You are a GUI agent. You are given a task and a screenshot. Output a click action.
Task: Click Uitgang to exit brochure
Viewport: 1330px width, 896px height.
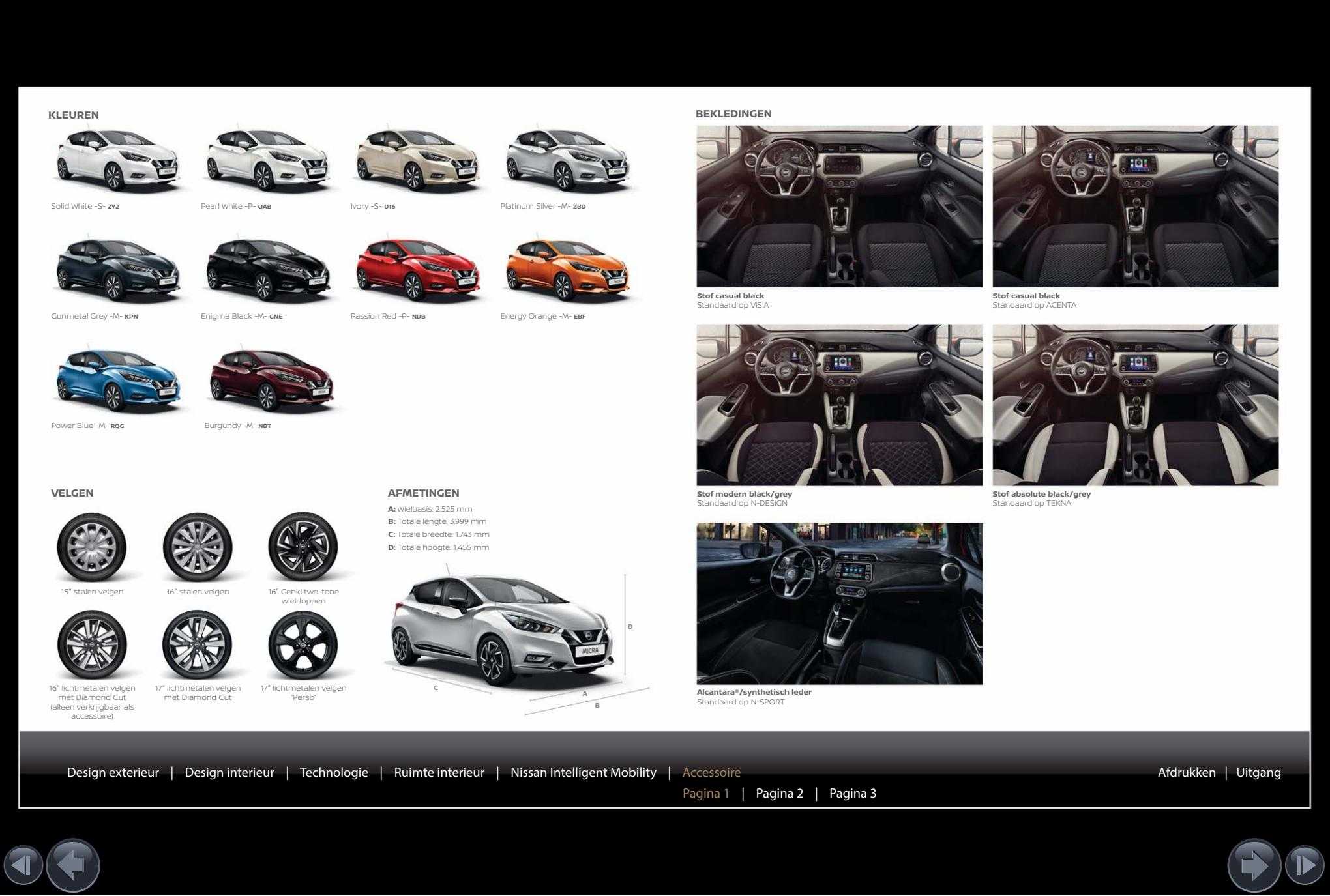pyautogui.click(x=1258, y=772)
